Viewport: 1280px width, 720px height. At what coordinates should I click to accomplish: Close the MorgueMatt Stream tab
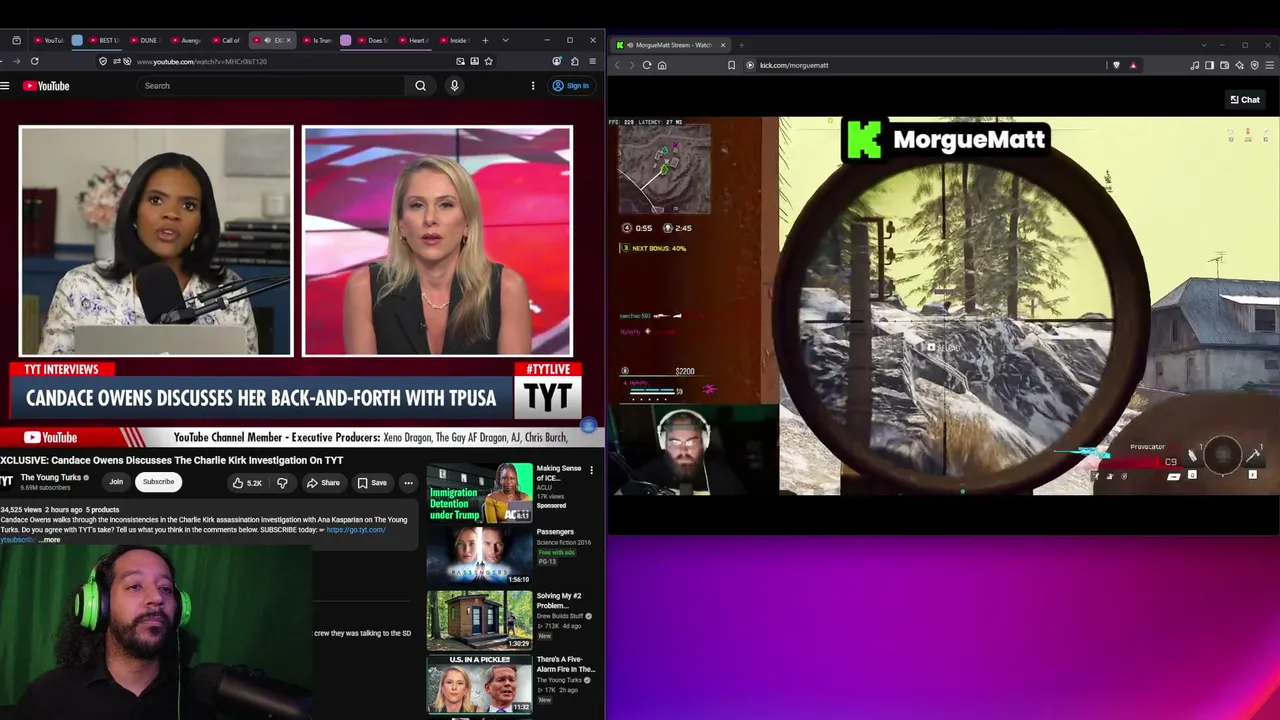pyautogui.click(x=722, y=45)
